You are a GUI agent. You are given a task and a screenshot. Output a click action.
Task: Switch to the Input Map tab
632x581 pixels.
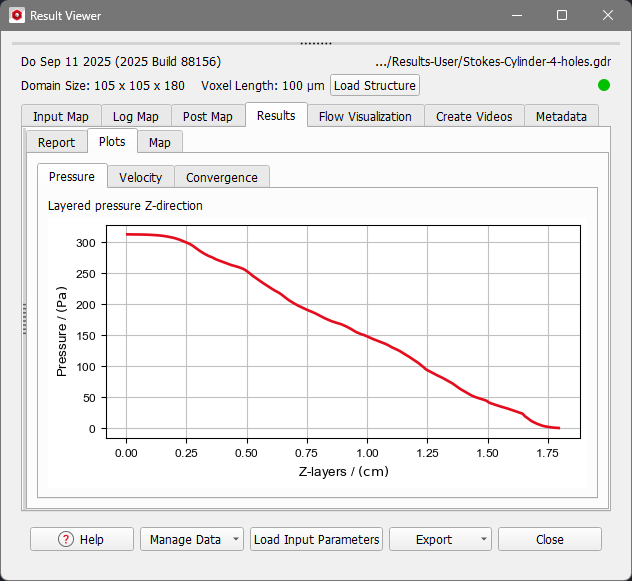pyautogui.click(x=60, y=117)
